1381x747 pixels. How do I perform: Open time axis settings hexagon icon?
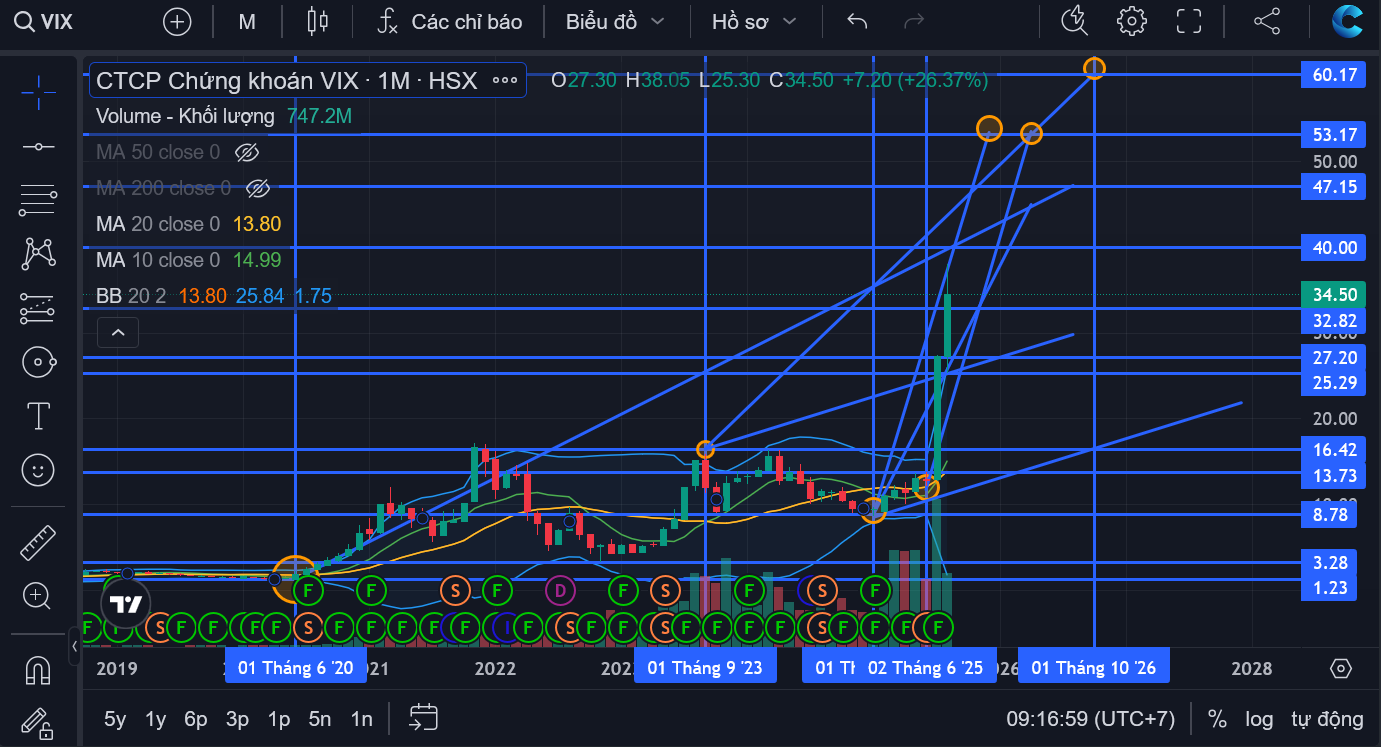1341,668
